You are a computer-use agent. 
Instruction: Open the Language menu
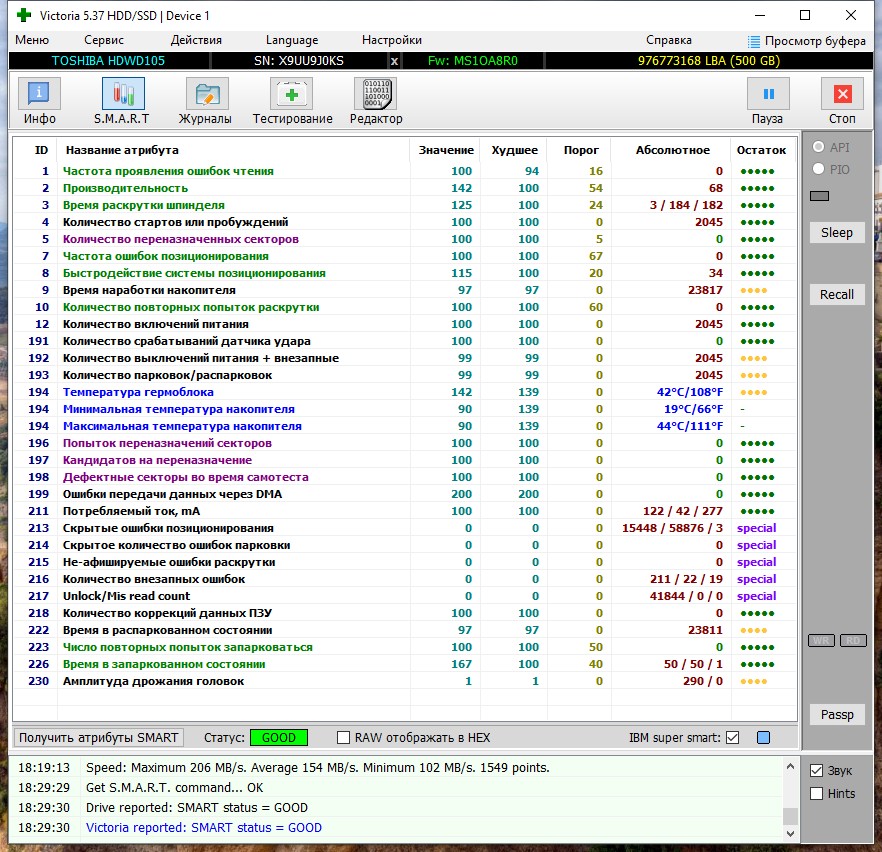[x=292, y=40]
